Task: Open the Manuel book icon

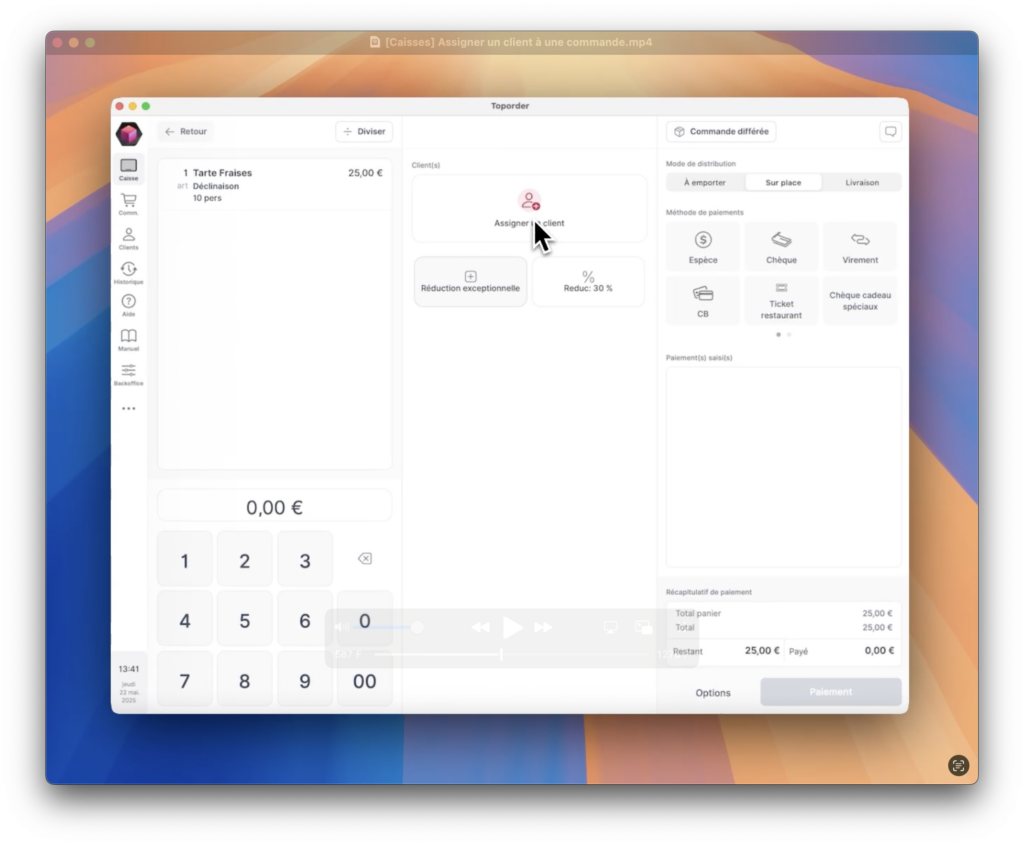Action: pos(128,339)
